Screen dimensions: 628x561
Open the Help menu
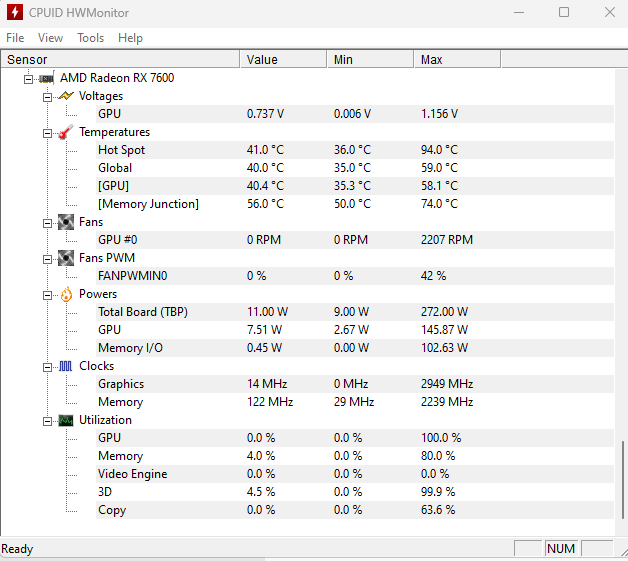[x=130, y=38]
